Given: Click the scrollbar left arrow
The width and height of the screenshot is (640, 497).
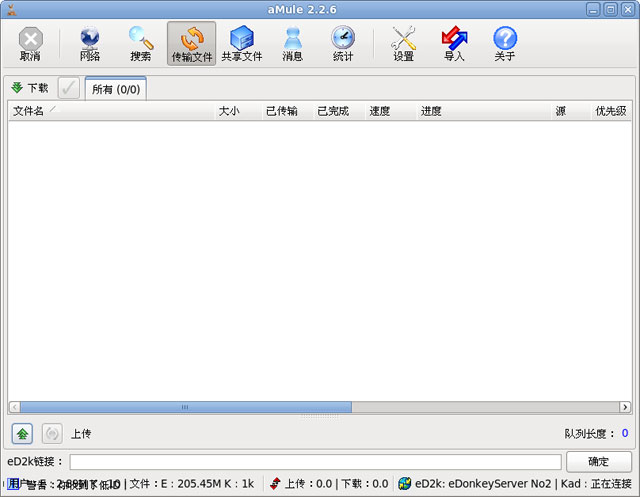Looking at the screenshot, I should tap(15, 407).
